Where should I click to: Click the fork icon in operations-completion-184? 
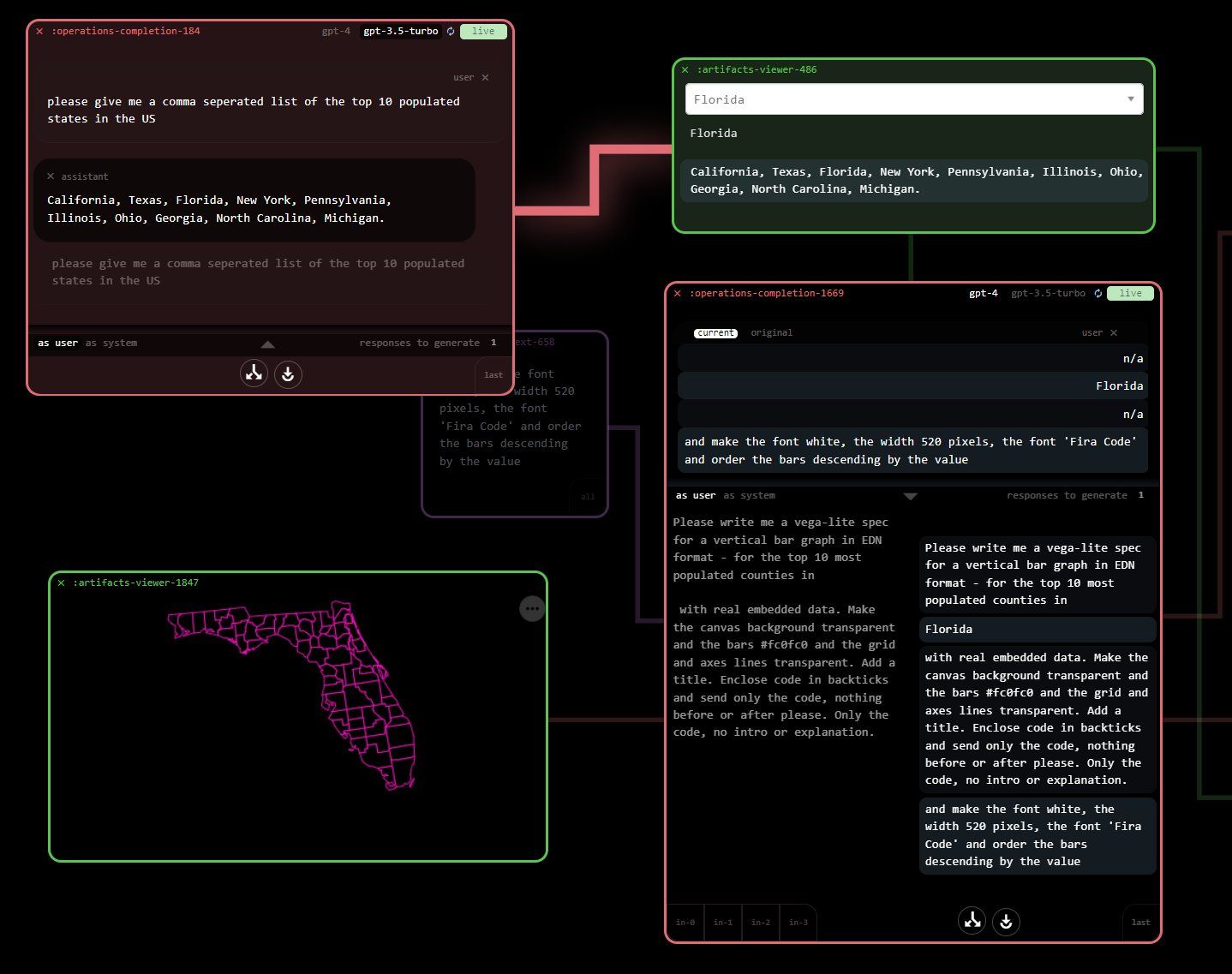[254, 374]
